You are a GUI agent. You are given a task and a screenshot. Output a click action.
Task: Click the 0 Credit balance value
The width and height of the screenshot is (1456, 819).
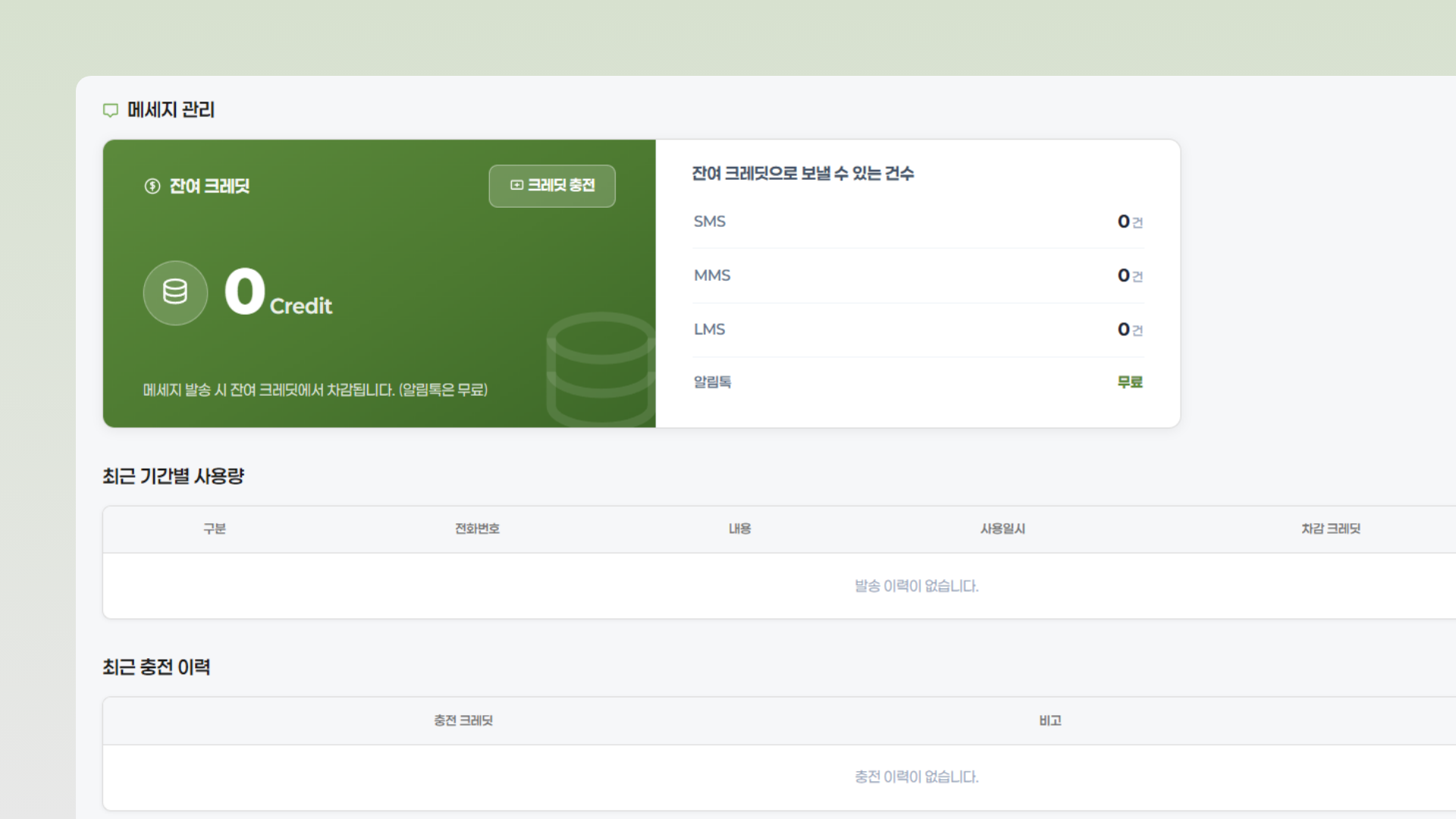click(278, 293)
